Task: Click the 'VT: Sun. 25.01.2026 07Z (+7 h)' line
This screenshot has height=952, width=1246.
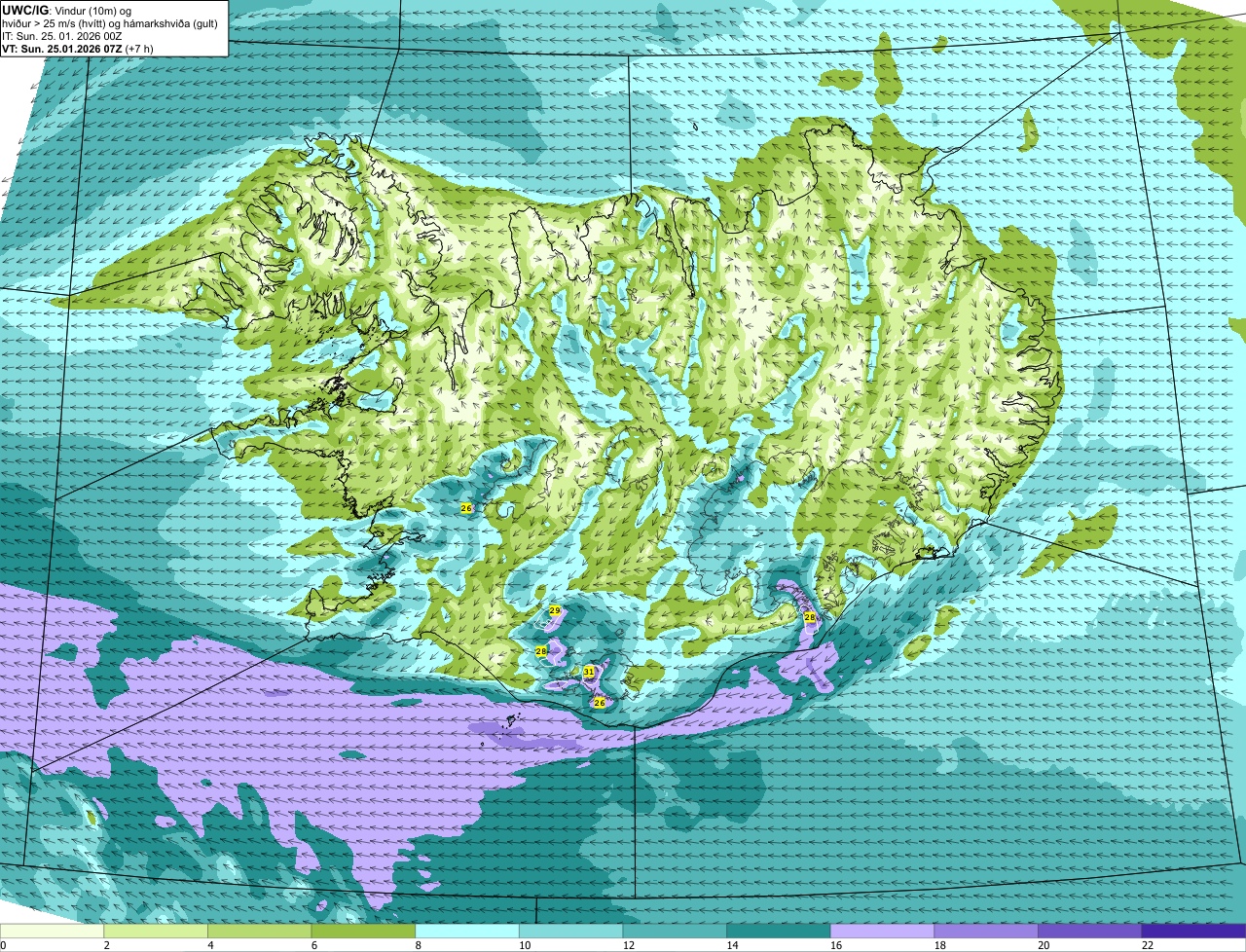Action: tap(78, 48)
